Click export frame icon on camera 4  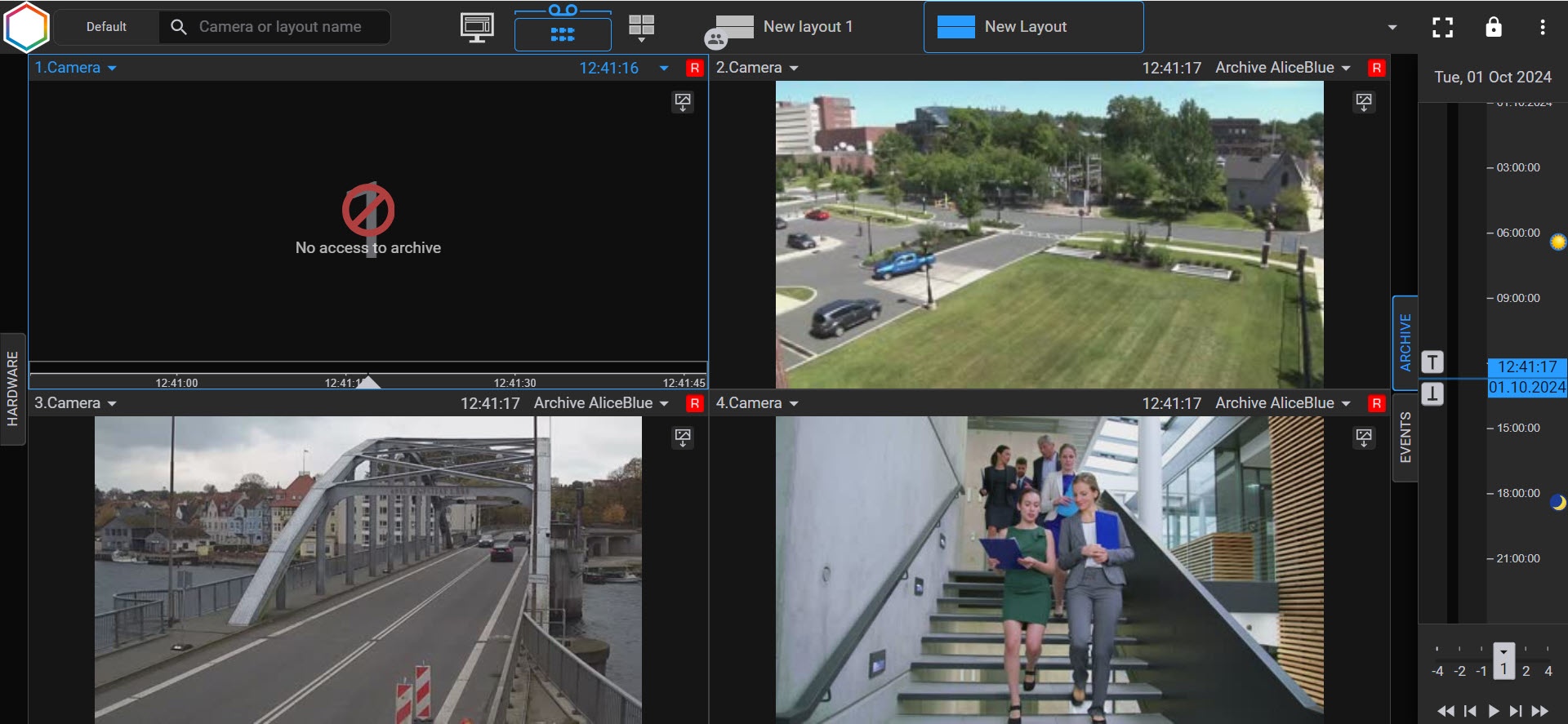(1364, 438)
